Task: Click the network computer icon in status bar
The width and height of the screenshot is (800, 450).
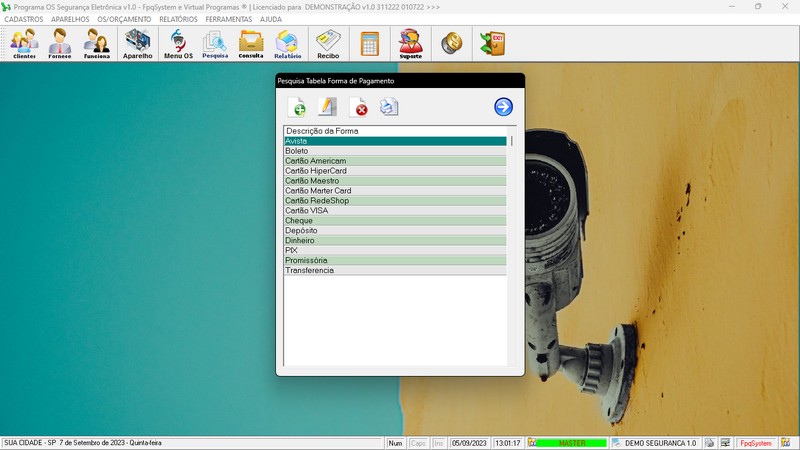Action: tap(725, 443)
